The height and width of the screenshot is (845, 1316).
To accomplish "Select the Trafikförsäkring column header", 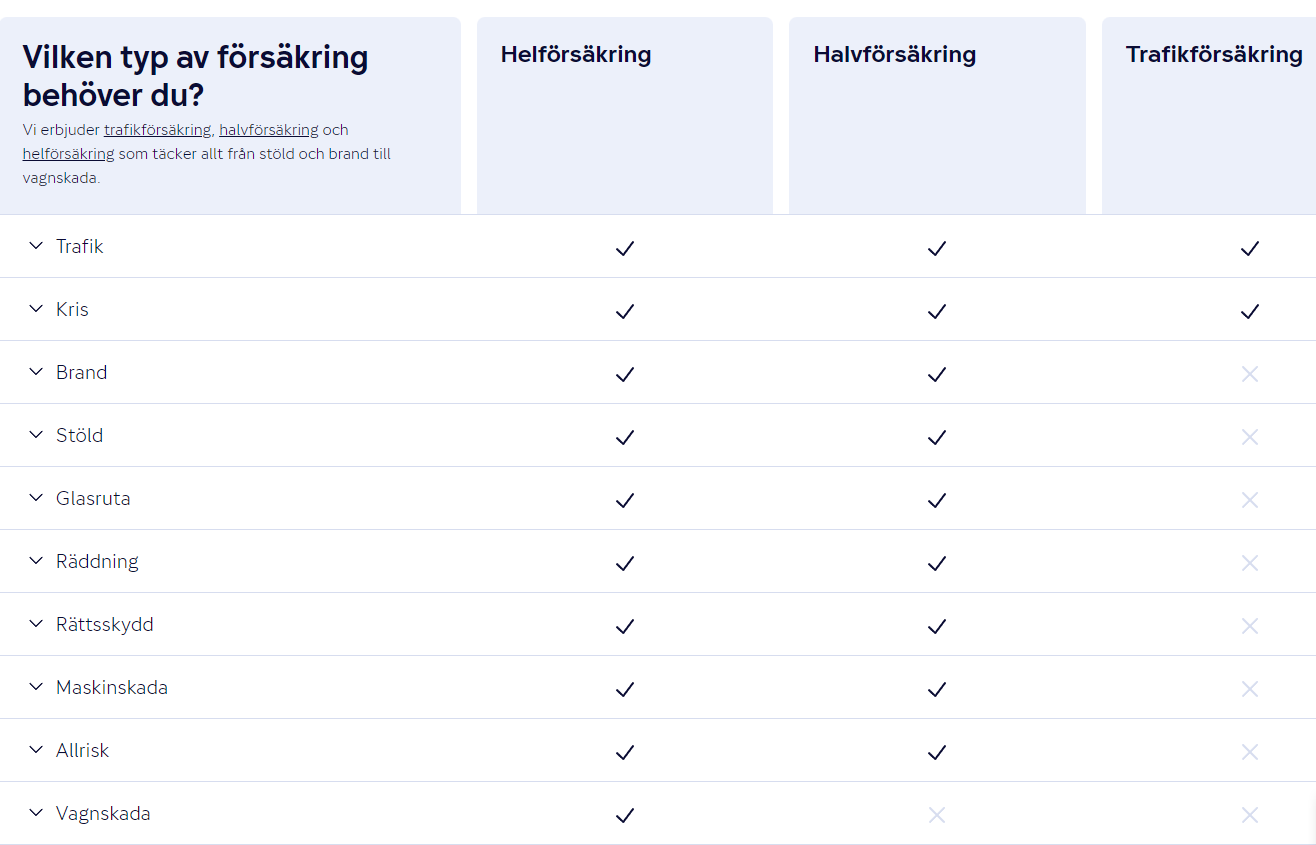I will coord(1214,54).
